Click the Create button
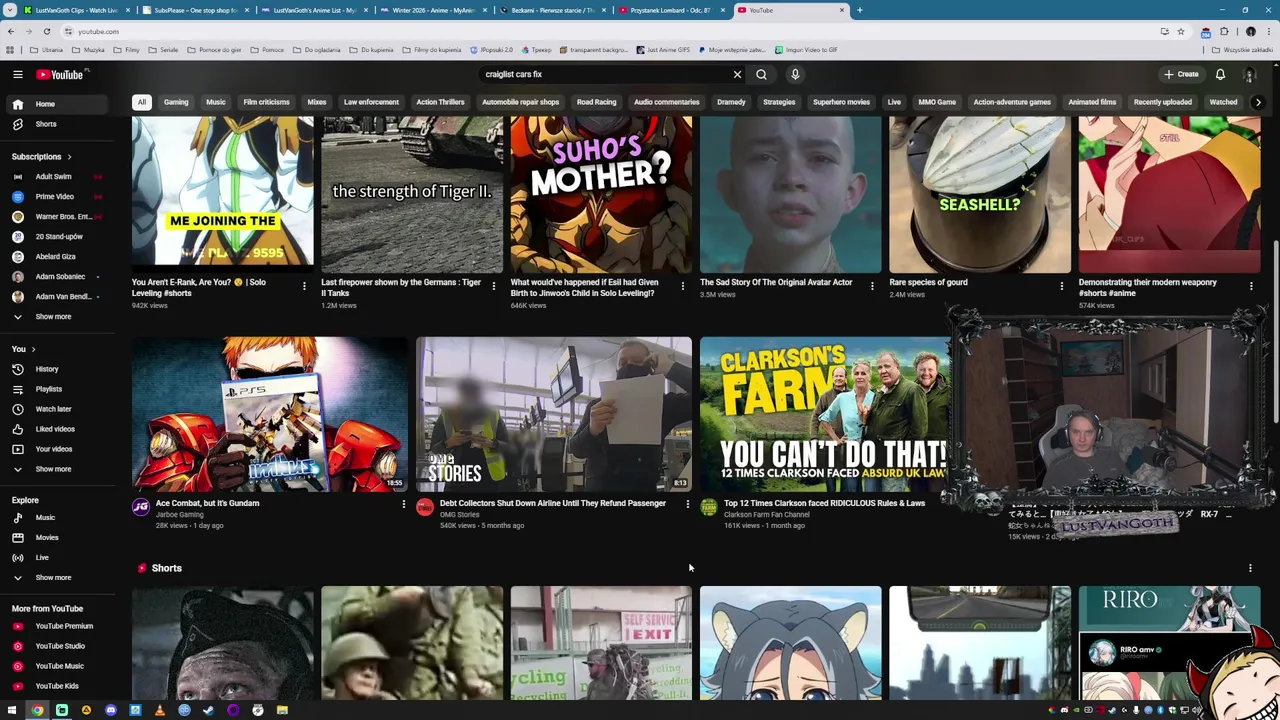1280x720 pixels. click(1181, 74)
